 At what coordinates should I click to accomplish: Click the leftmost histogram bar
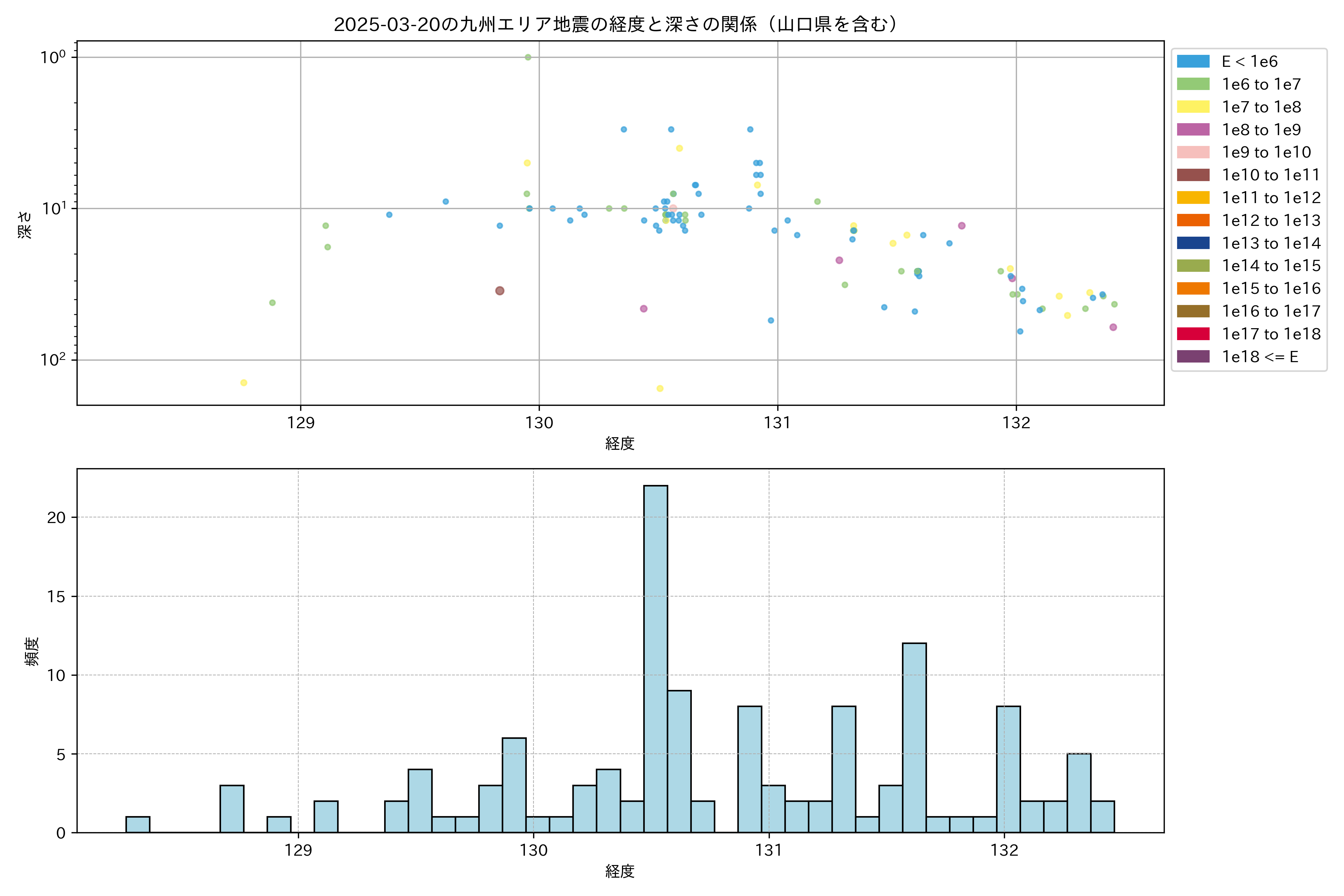(x=138, y=825)
